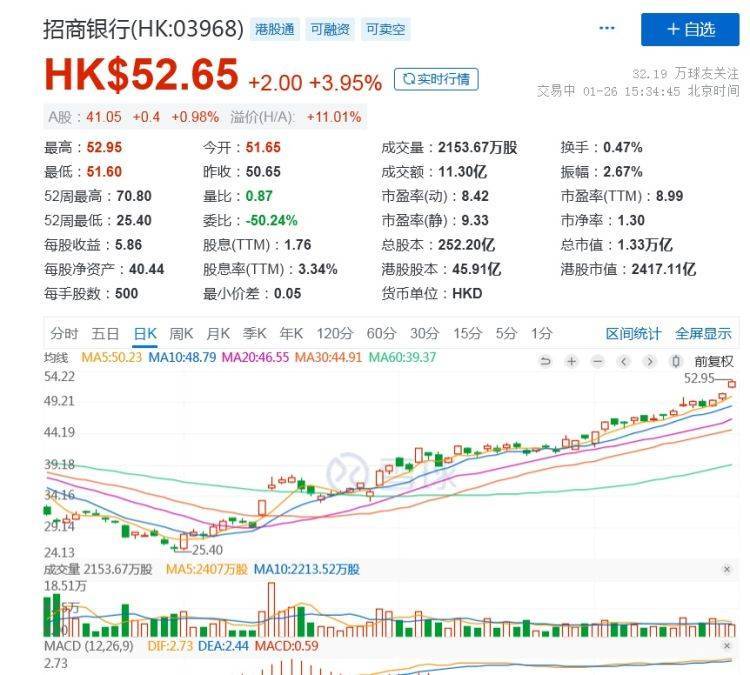Zoom in chart with plus icon
This screenshot has width=750, height=675.
[x=572, y=361]
